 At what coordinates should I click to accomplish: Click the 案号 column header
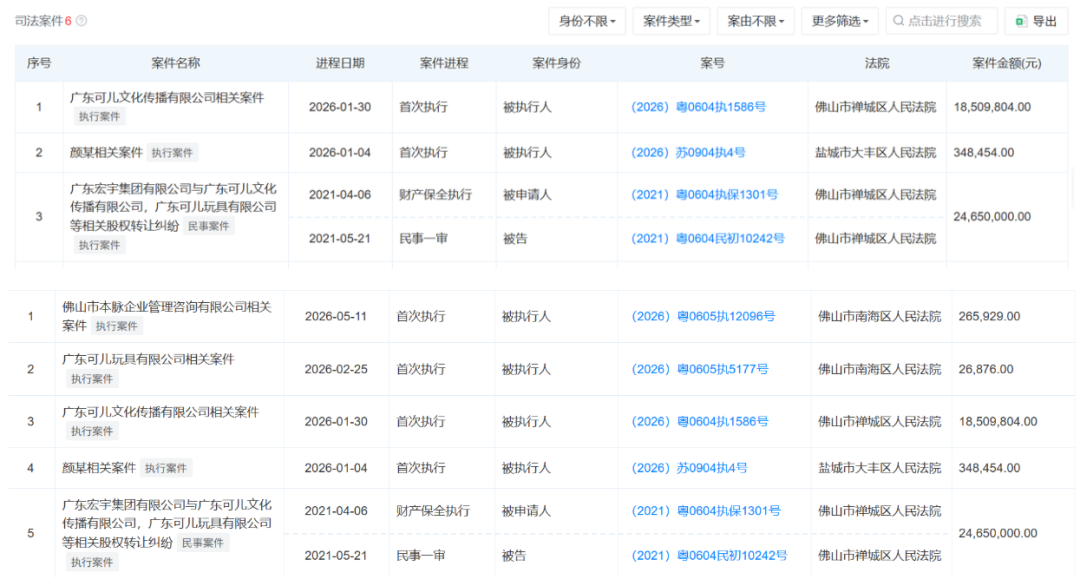712,63
